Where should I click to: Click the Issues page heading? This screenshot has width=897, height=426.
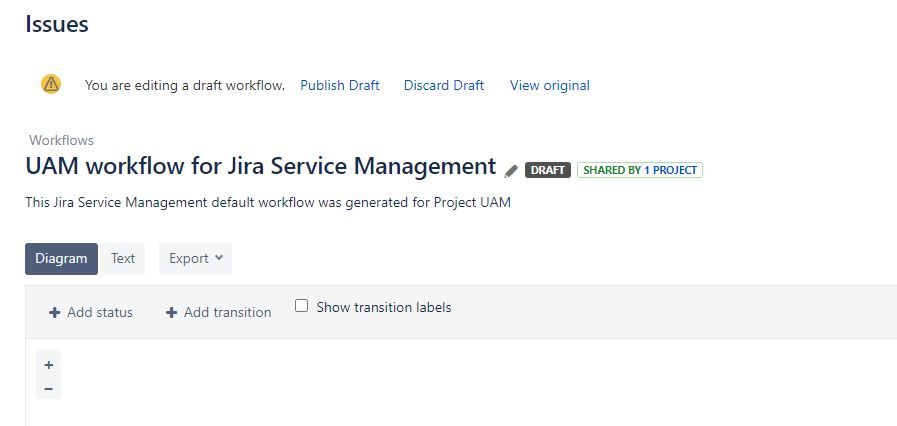coord(57,25)
